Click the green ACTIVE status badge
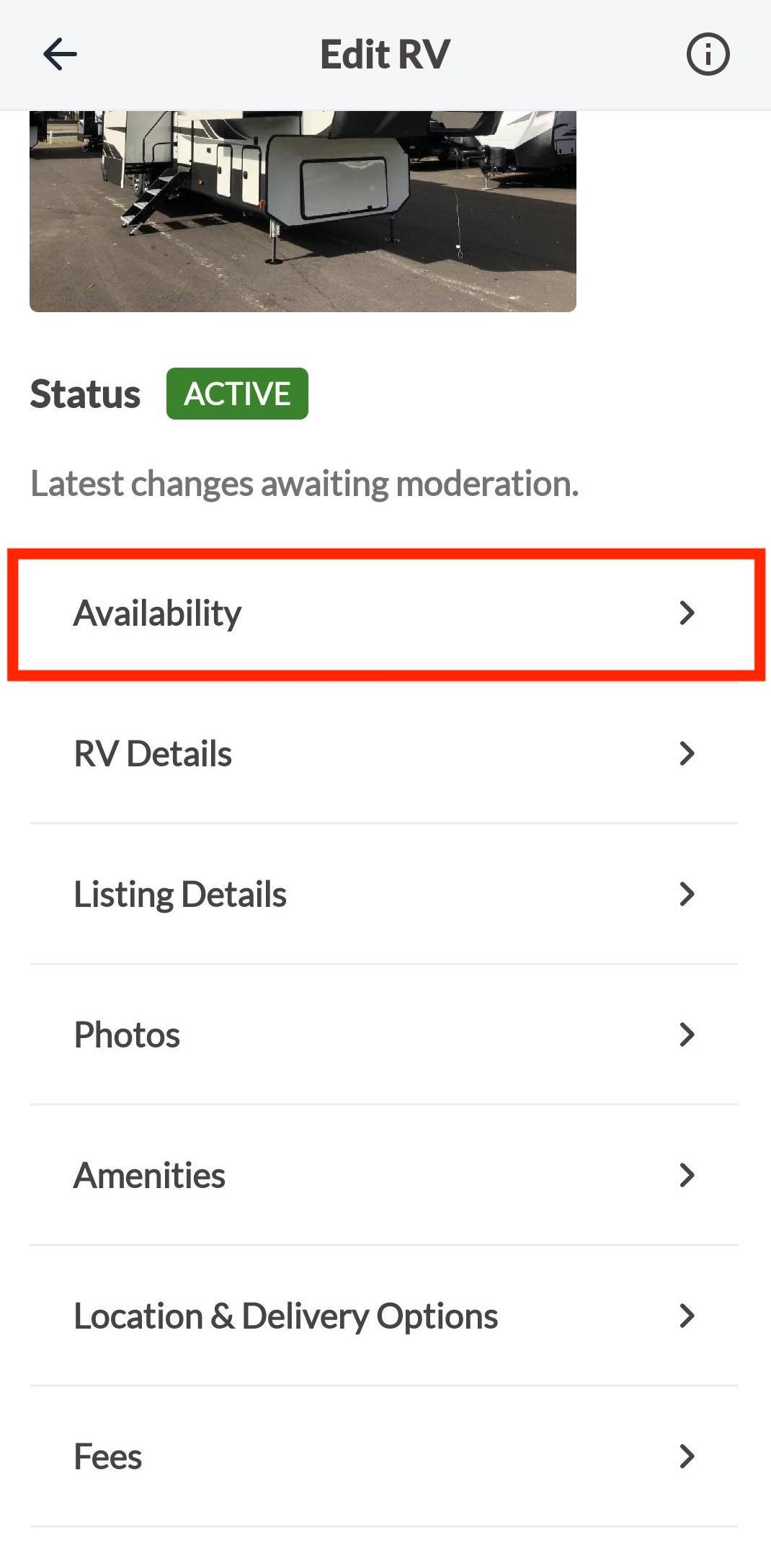The width and height of the screenshot is (771, 1568). click(x=237, y=394)
